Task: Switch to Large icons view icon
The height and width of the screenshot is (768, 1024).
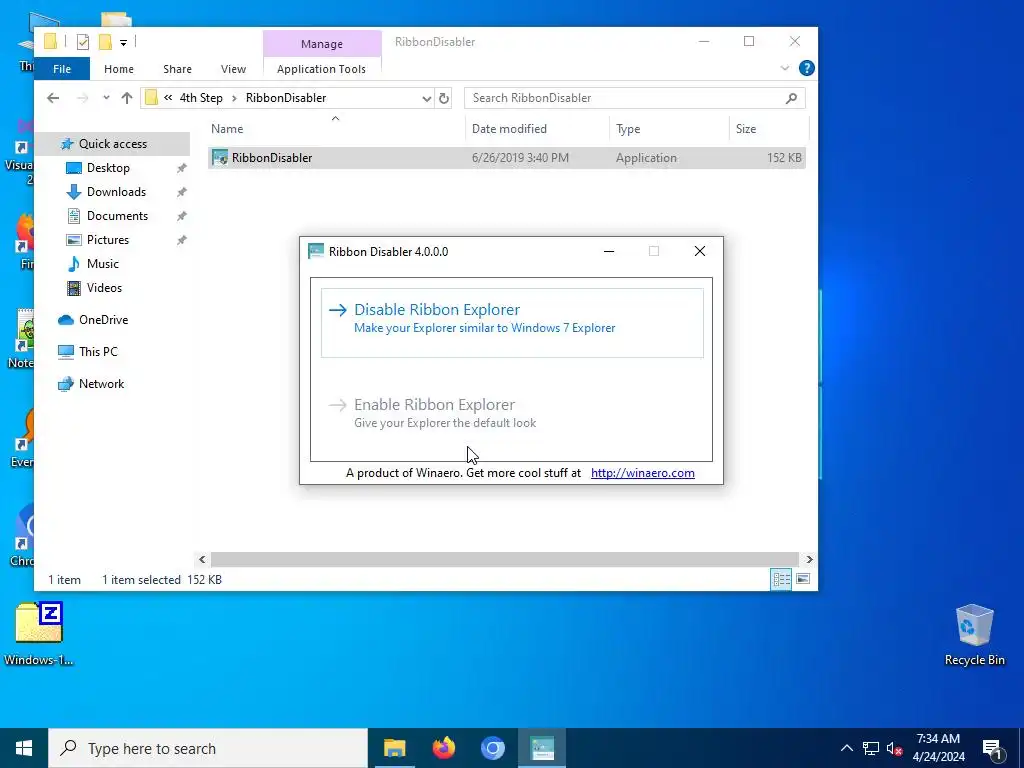Action: [803, 579]
